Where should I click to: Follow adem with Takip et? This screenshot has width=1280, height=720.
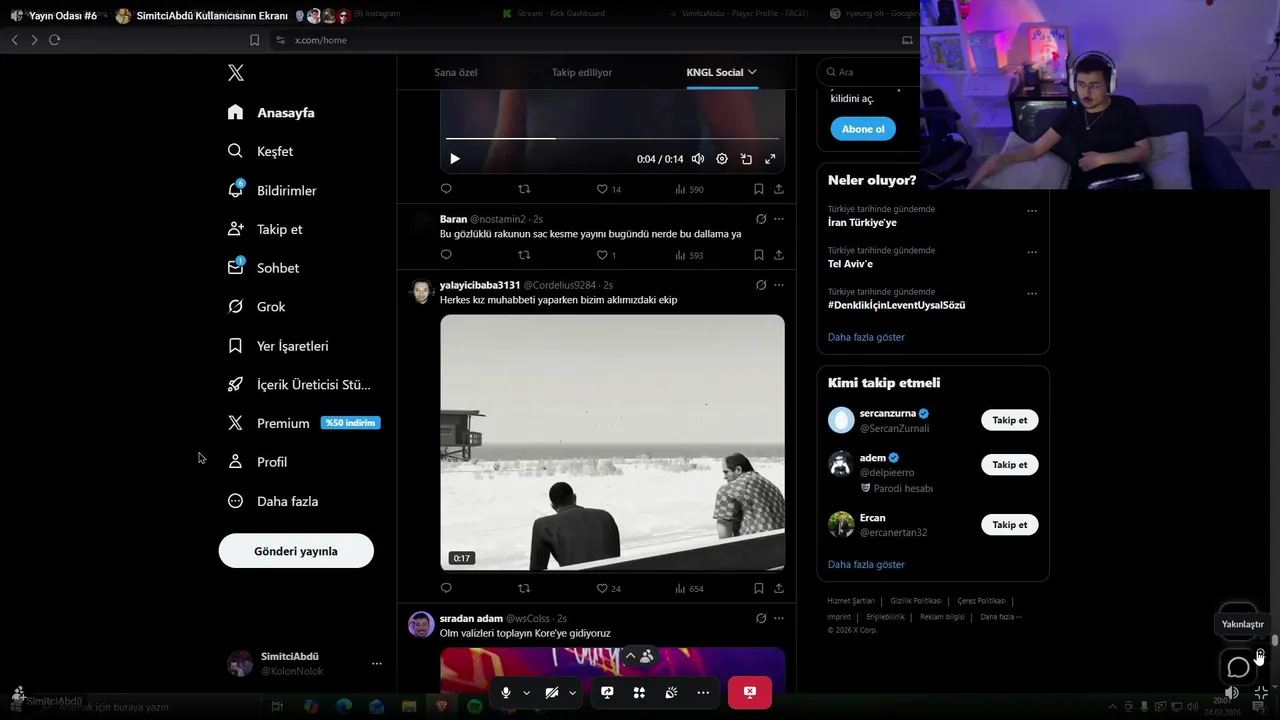[x=1010, y=465]
